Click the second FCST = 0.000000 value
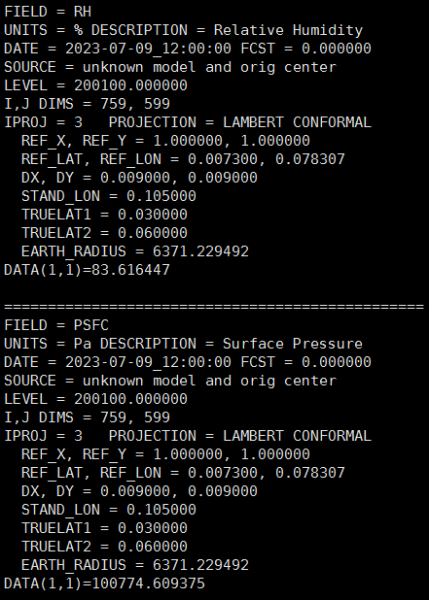Viewport: 429px width, 600px height. 306,362
